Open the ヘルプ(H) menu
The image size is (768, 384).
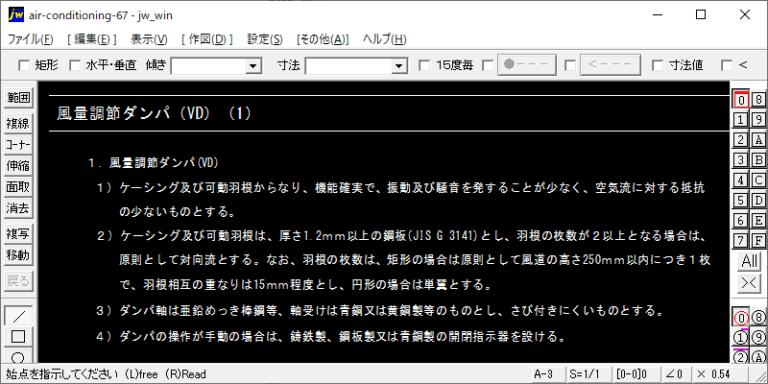point(384,40)
